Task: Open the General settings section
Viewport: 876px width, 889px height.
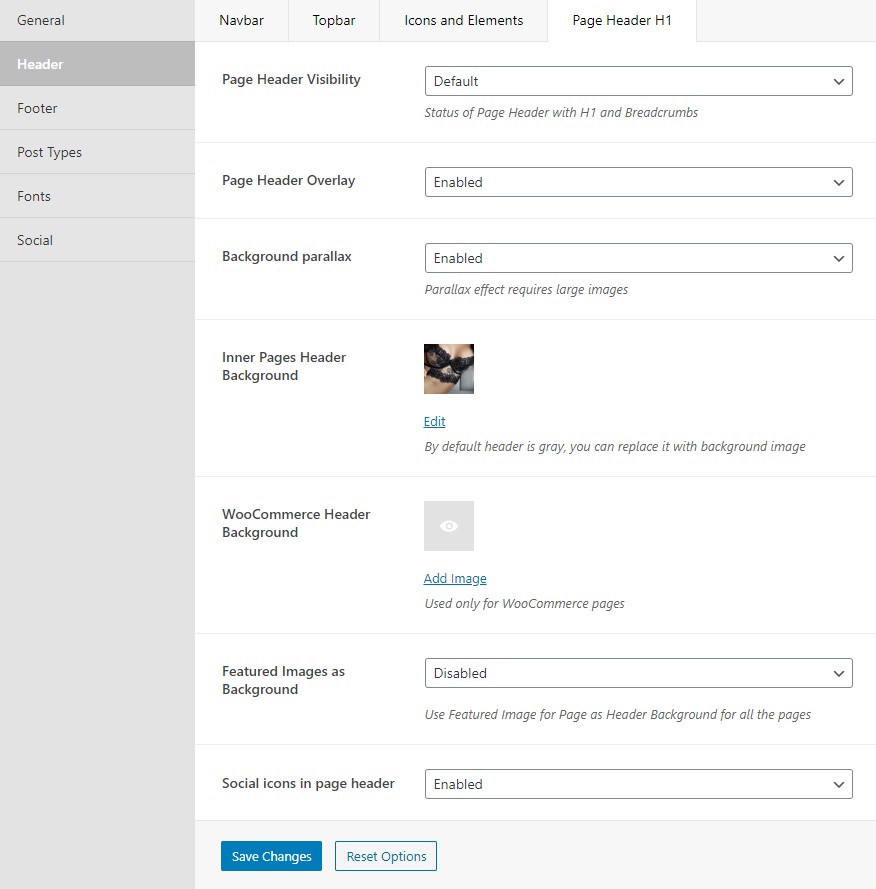Action: click(x=98, y=20)
